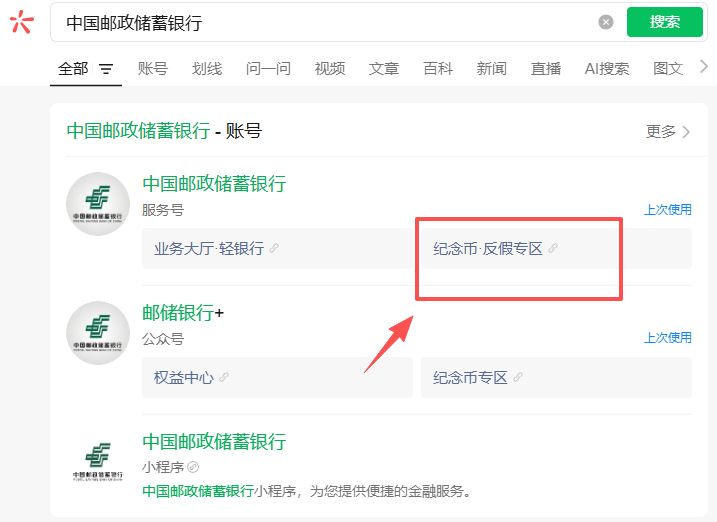Screen dimensions: 717x522
Task: Open the filter icon next to 全部
Action: click(x=106, y=69)
